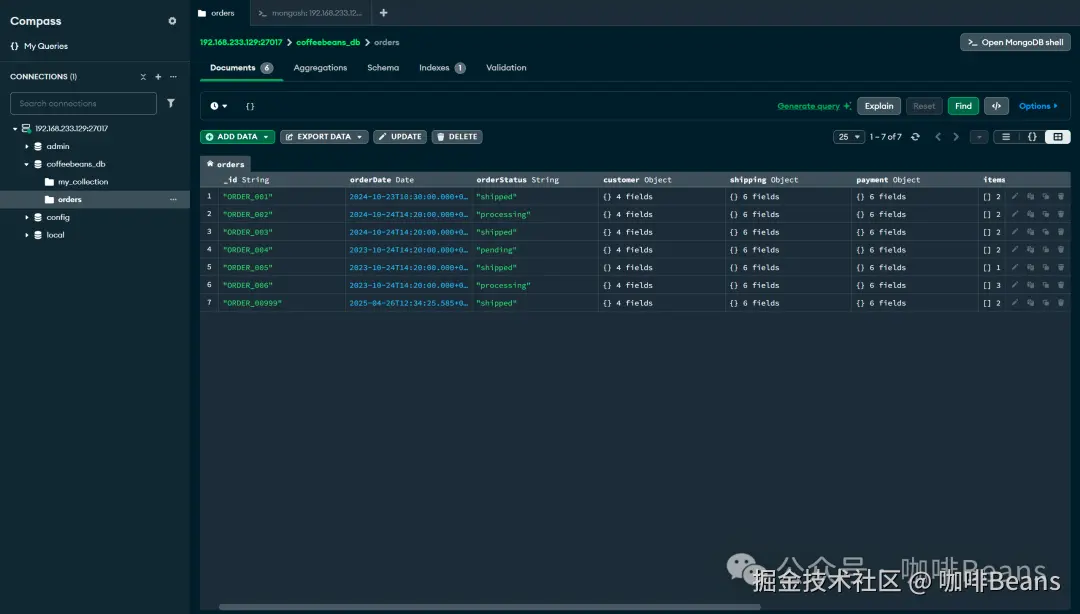This screenshot has width=1080, height=614.
Task: Click the Reset button
Action: click(x=924, y=106)
